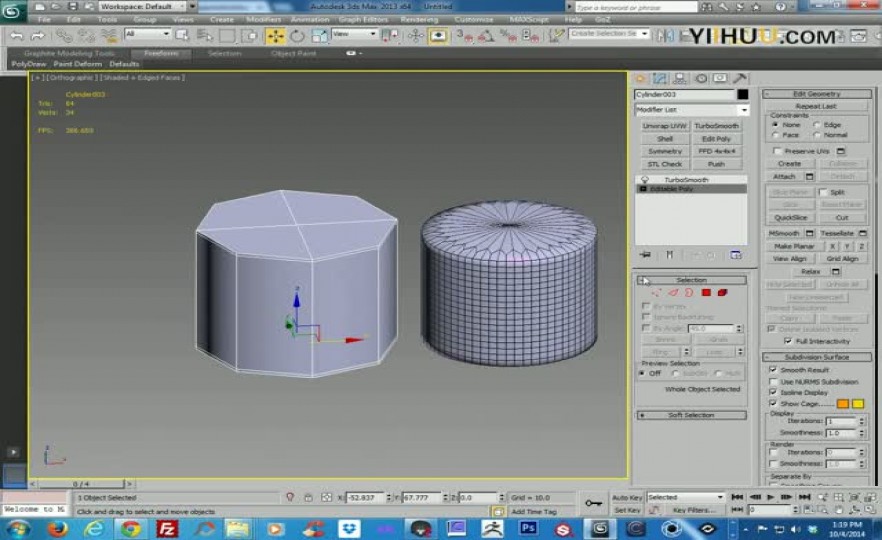Click the Redo arrow
The height and width of the screenshot is (540, 882).
[38, 37]
